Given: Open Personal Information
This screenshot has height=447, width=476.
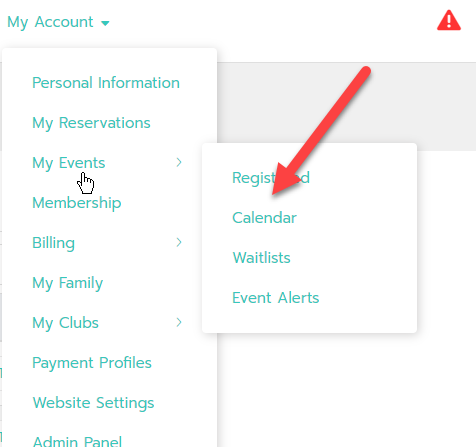Looking at the screenshot, I should click(106, 83).
